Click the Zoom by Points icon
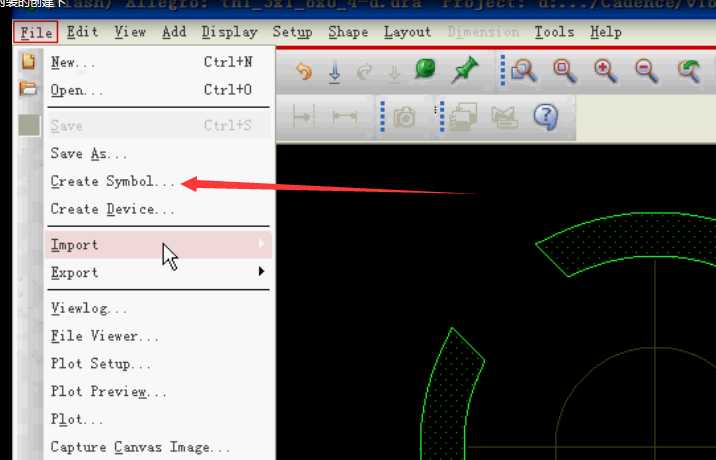This screenshot has width=716, height=460. tap(523, 71)
